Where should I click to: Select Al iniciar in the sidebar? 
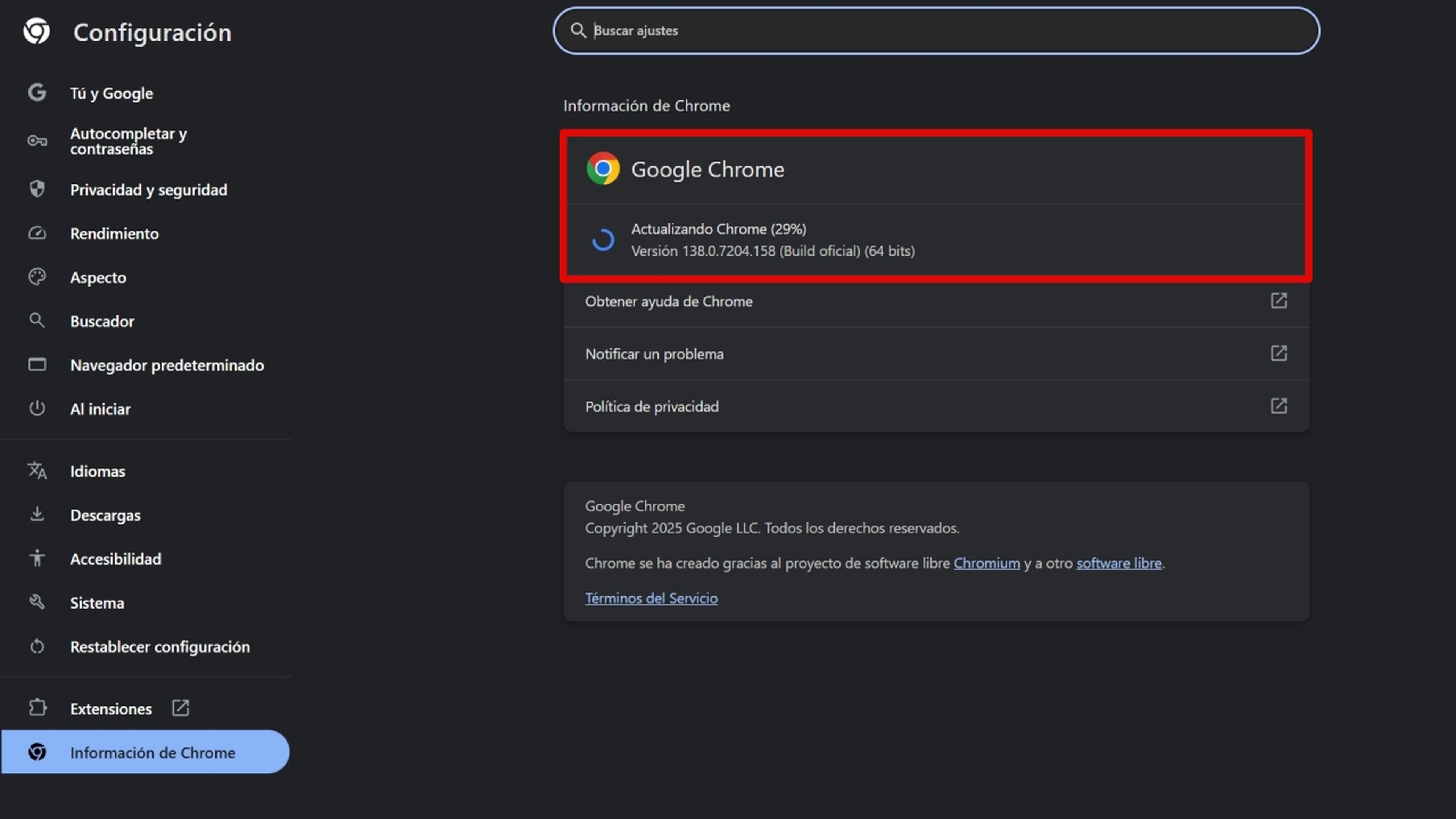(x=145, y=409)
